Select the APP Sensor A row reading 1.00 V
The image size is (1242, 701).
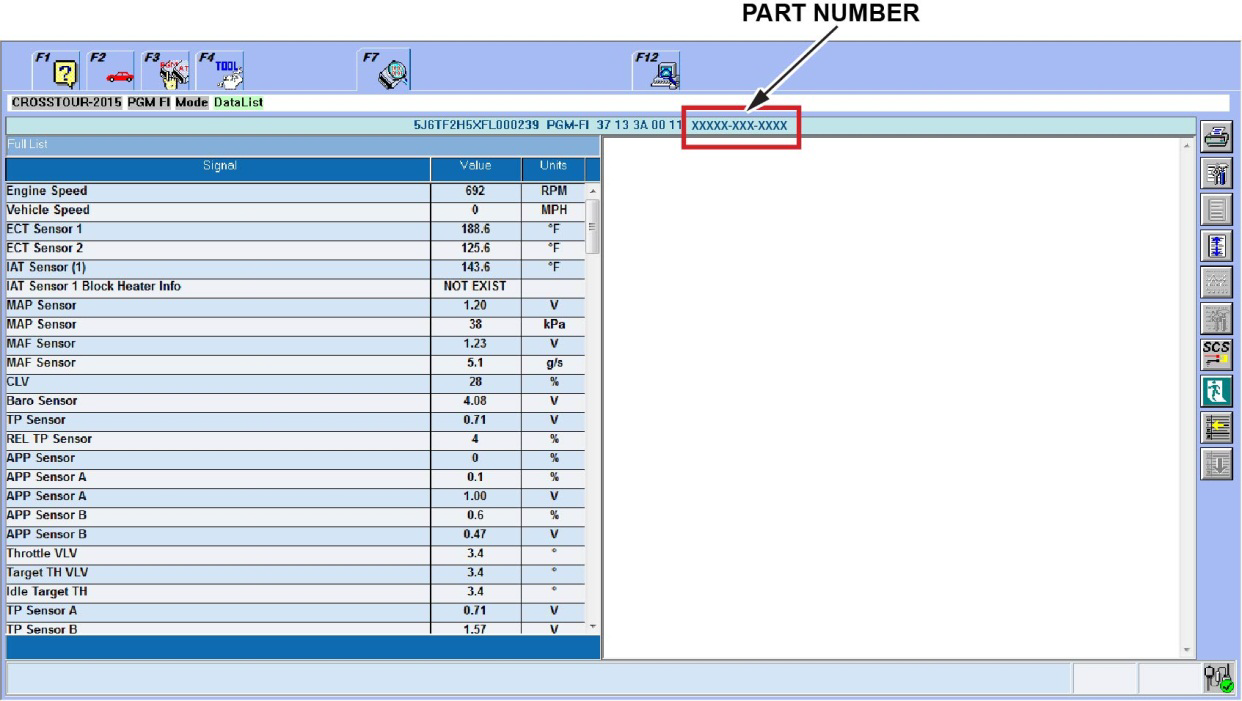click(294, 495)
